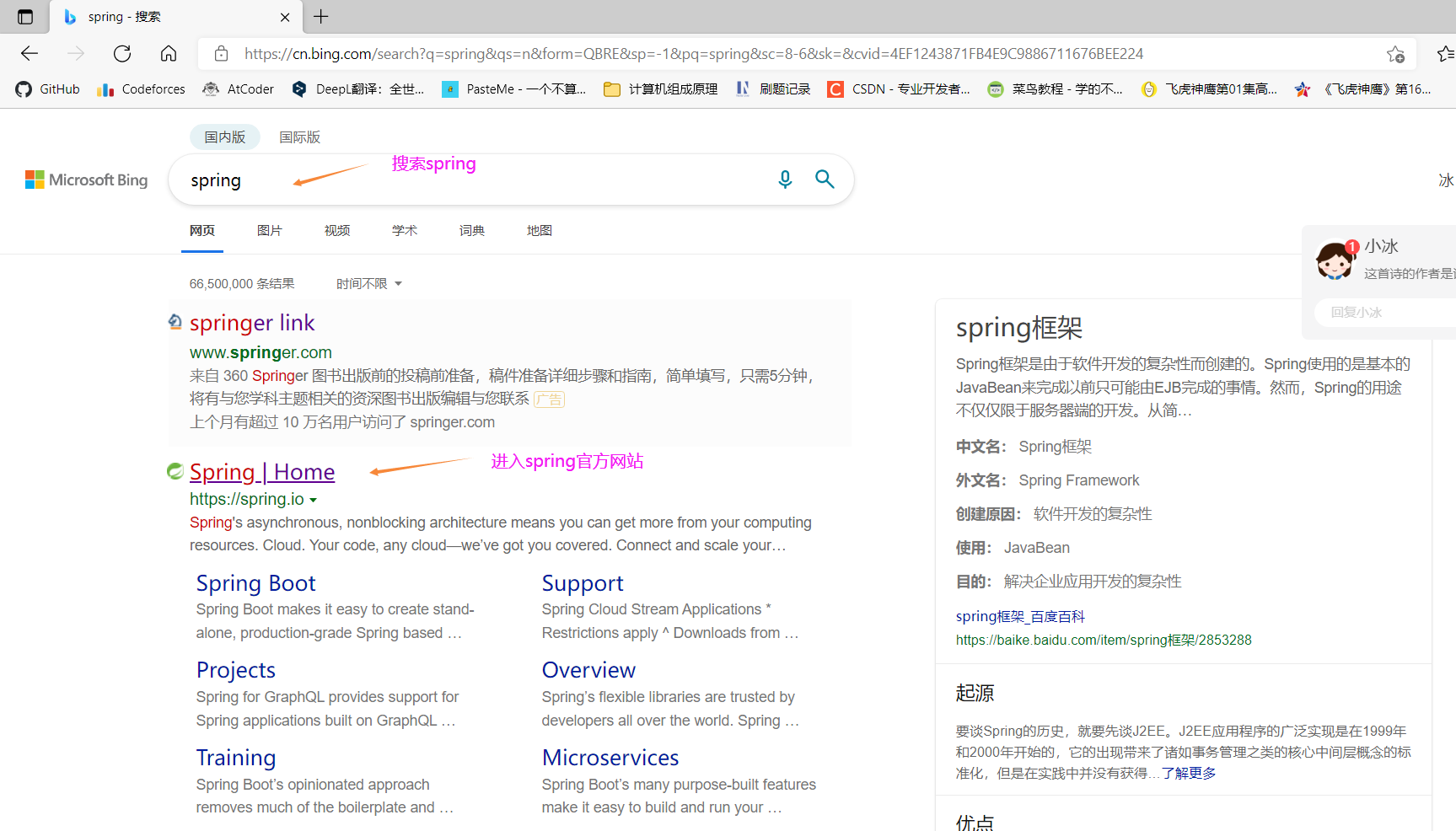The height and width of the screenshot is (831, 1456).
Task: Expand the 时间不限 date filter
Action: [369, 284]
